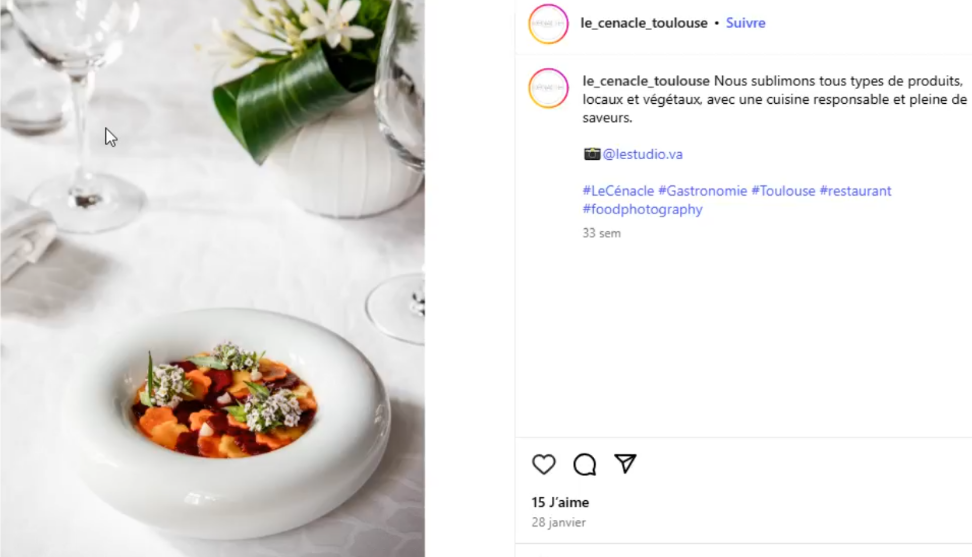This screenshot has width=972, height=557.
Task: Open the #LeCénacle hashtag
Action: (618, 191)
